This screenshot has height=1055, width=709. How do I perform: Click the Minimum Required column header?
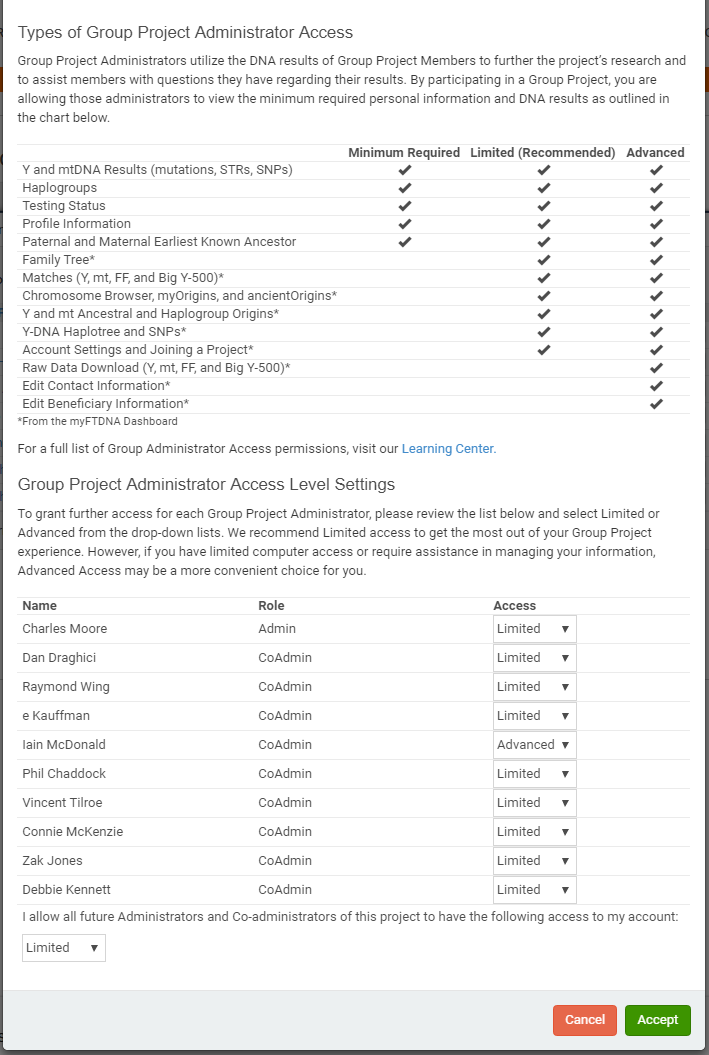(x=404, y=153)
